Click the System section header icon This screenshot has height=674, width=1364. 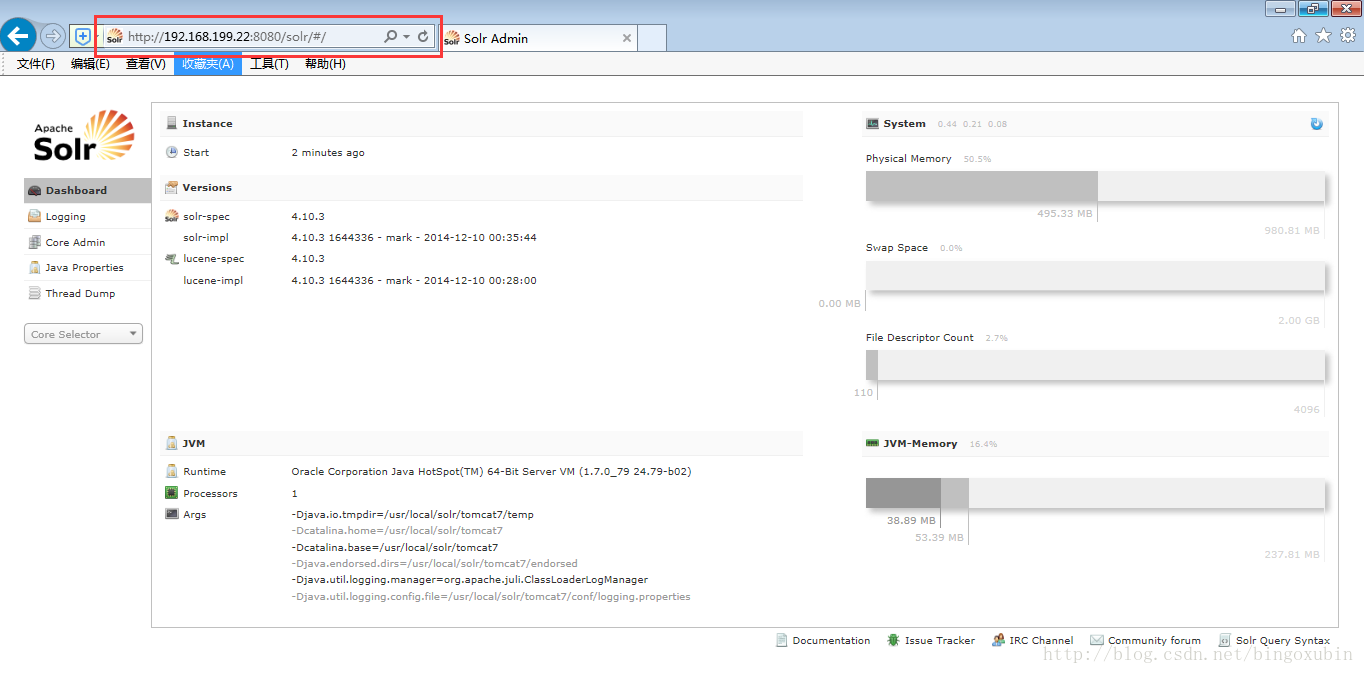[873, 124]
